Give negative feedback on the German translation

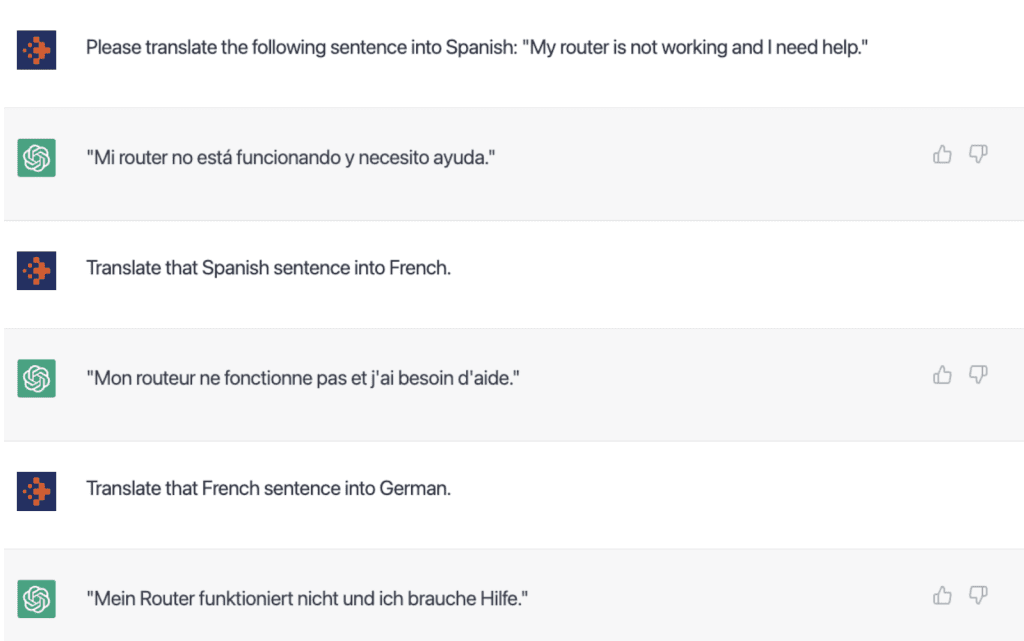(978, 595)
